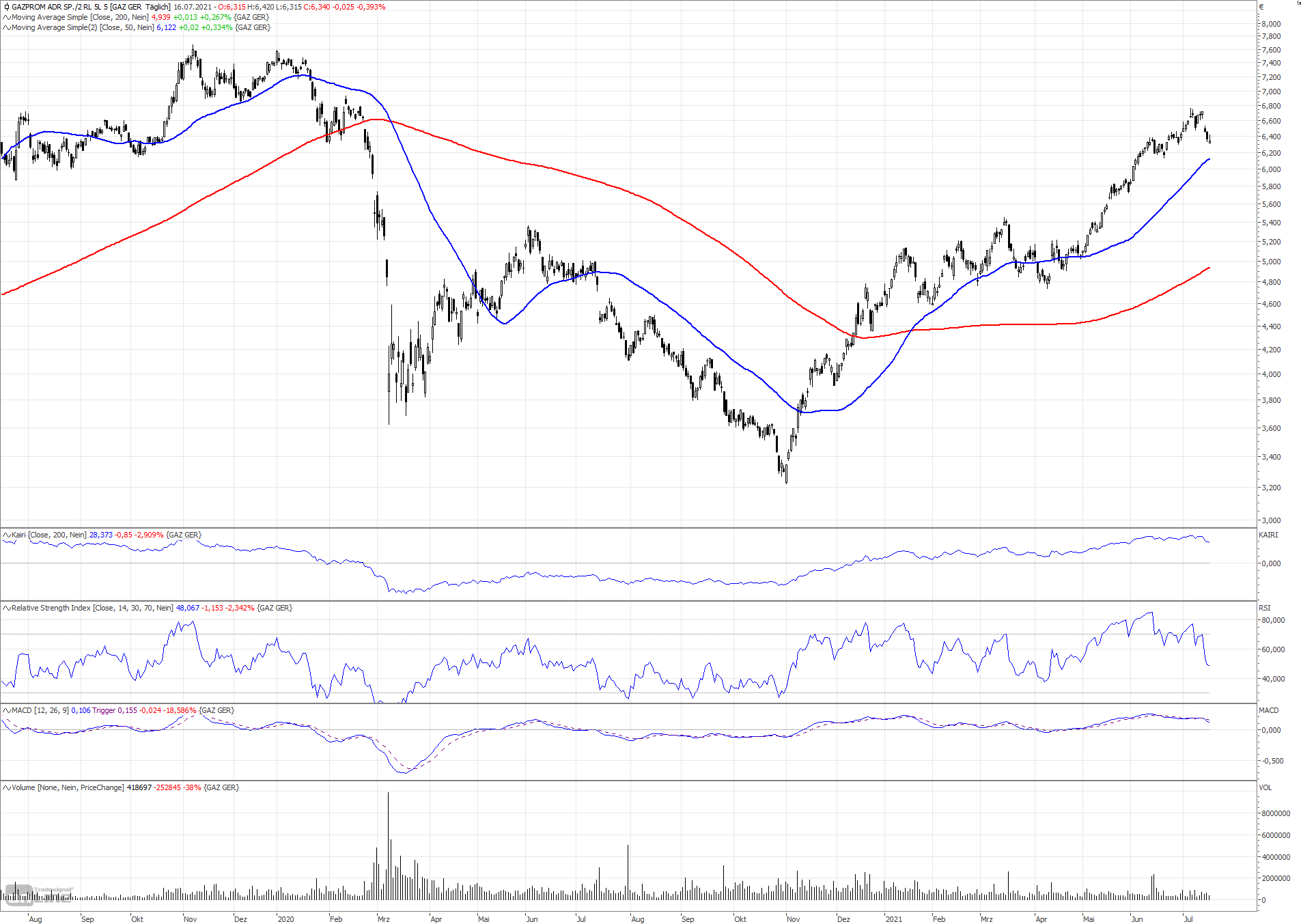Click the MACD panel label on the right
Viewport: 1301px width, 924px height.
point(1269,710)
